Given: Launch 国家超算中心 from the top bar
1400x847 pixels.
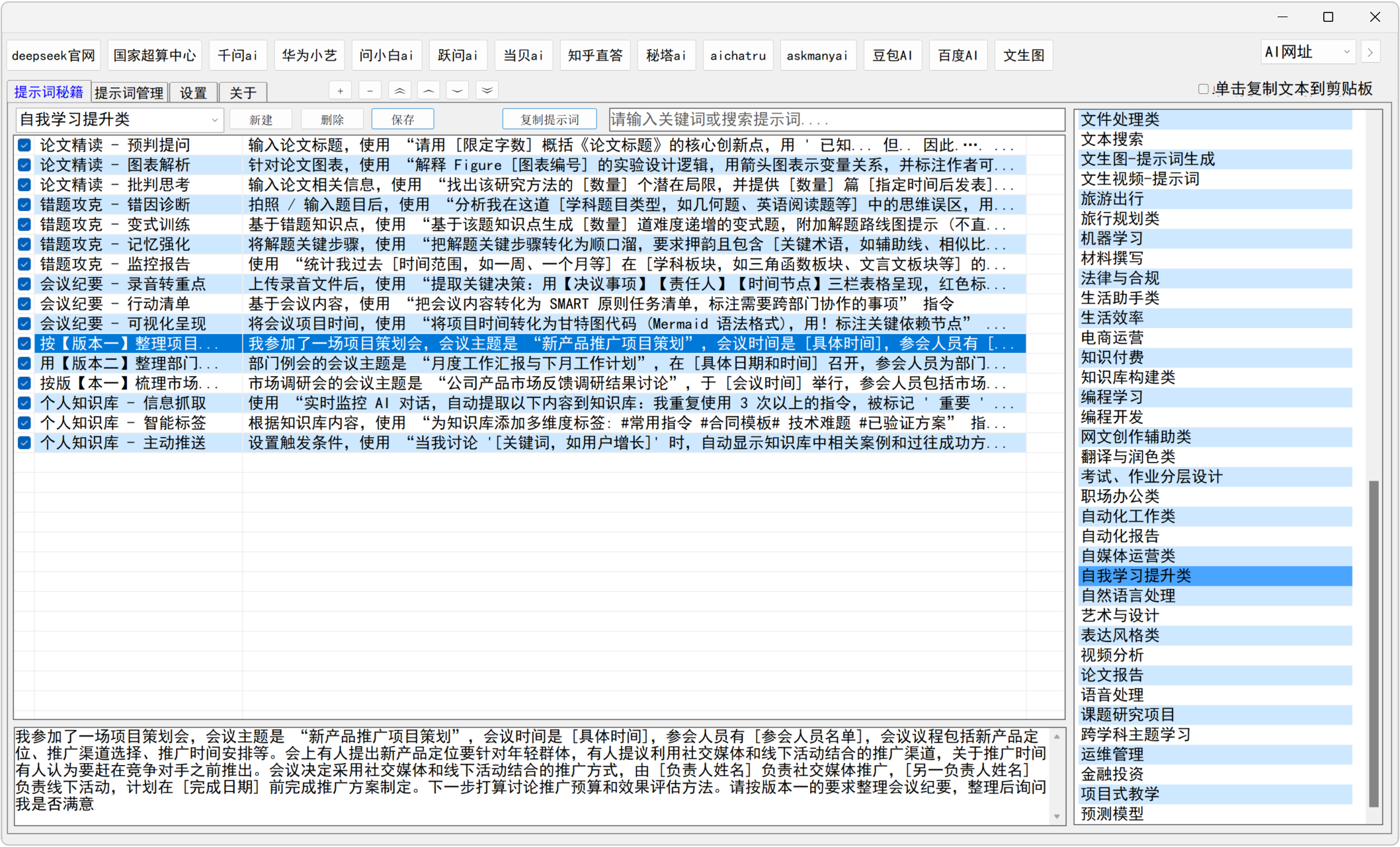Looking at the screenshot, I should coord(155,56).
